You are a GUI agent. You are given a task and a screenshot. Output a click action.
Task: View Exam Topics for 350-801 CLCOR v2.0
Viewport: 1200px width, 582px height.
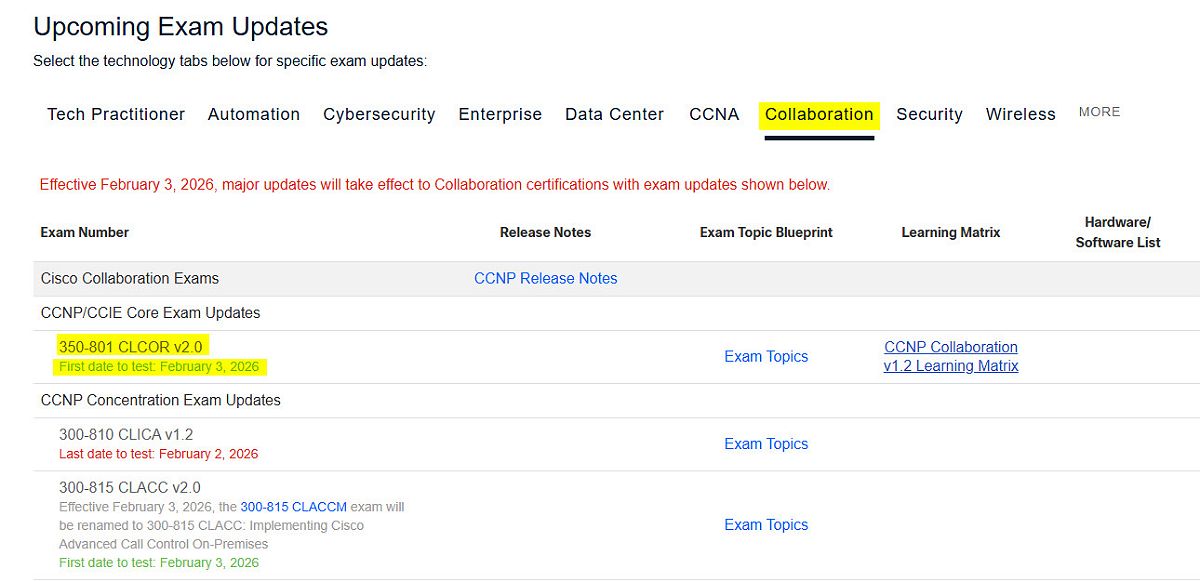[x=766, y=356]
